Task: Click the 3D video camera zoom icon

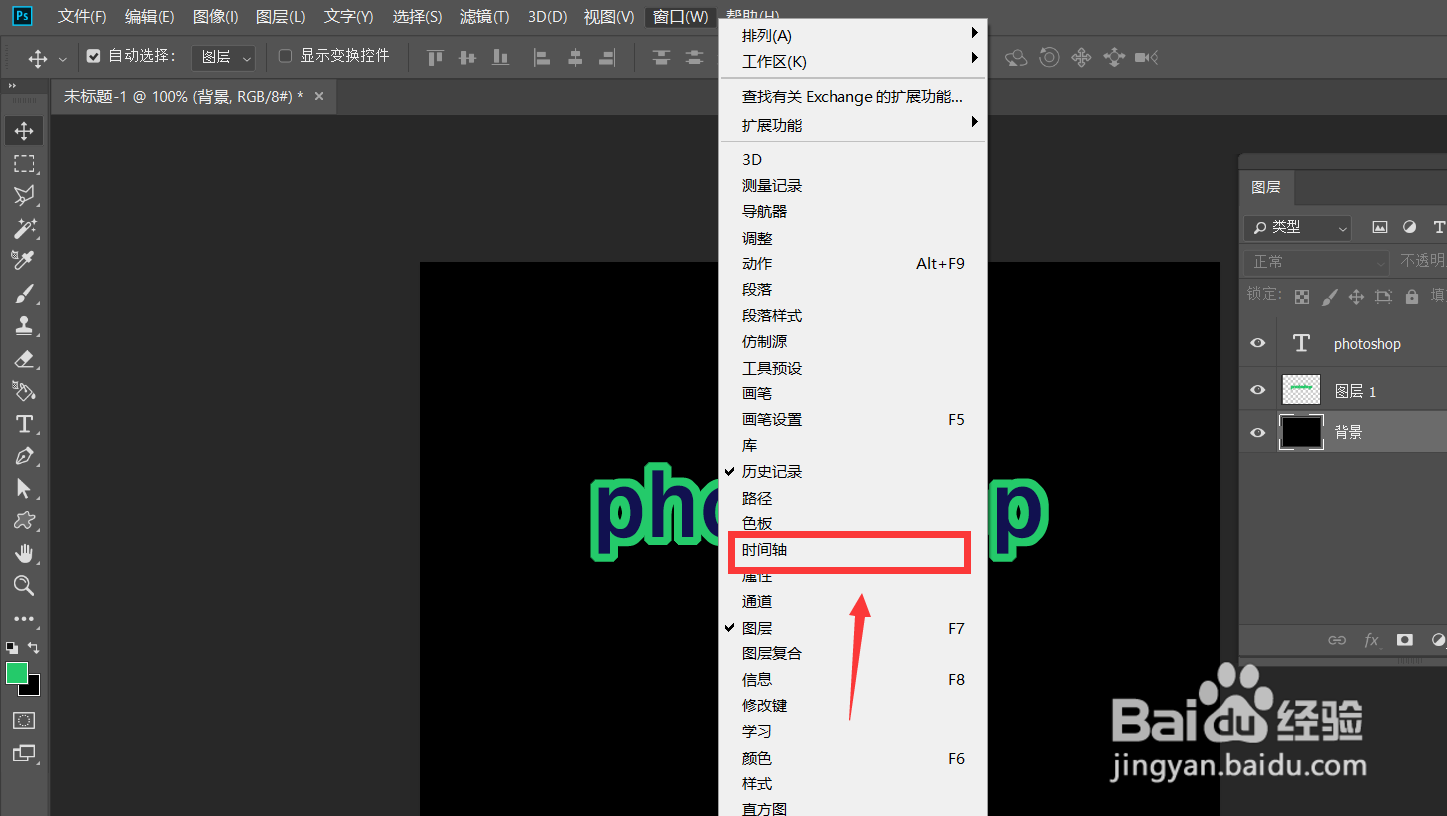Action: click(1146, 58)
